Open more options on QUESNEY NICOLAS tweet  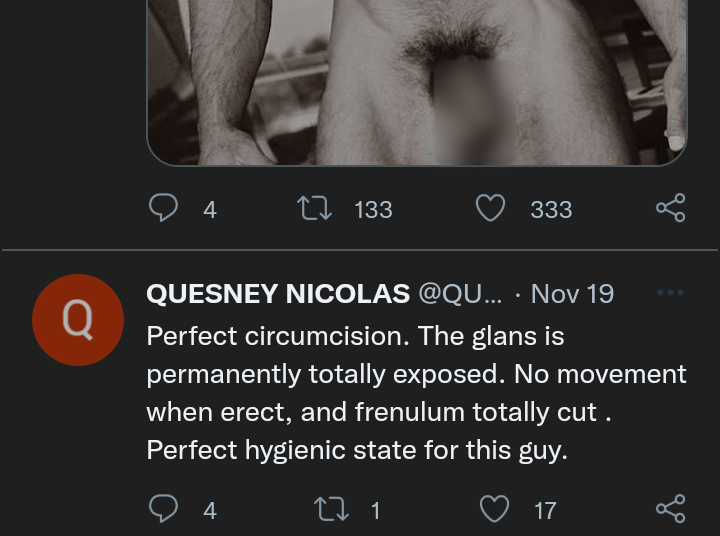tap(670, 293)
